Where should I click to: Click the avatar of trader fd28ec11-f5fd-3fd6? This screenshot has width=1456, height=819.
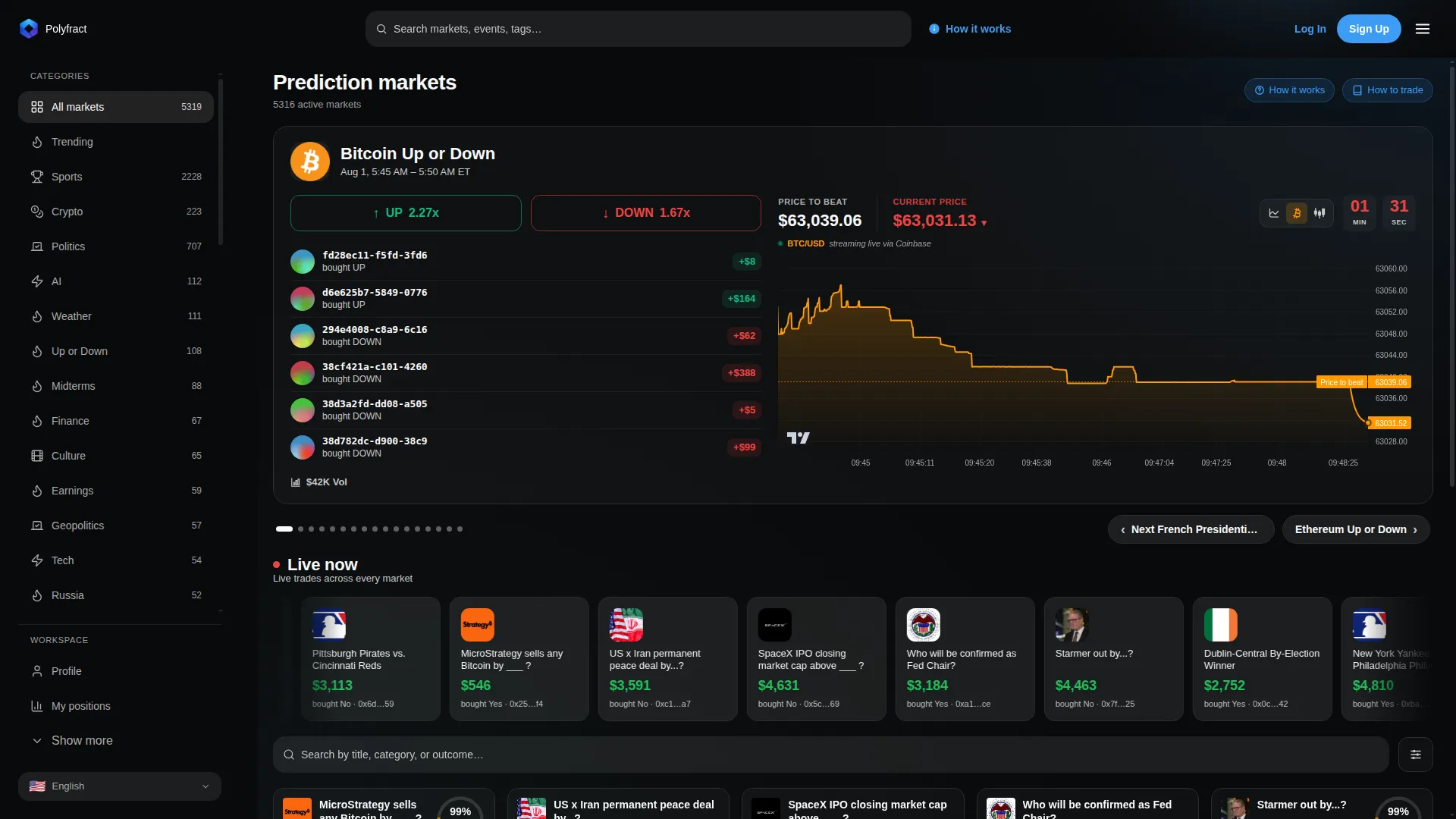[303, 262]
